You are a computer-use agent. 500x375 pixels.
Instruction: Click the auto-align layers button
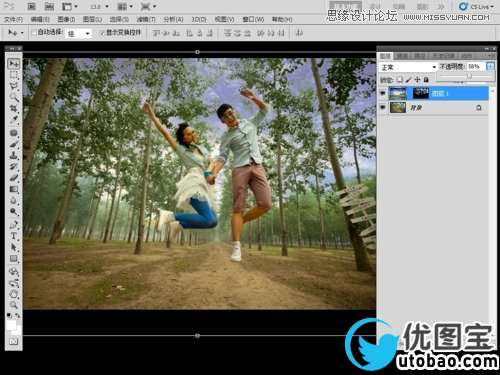299,33
